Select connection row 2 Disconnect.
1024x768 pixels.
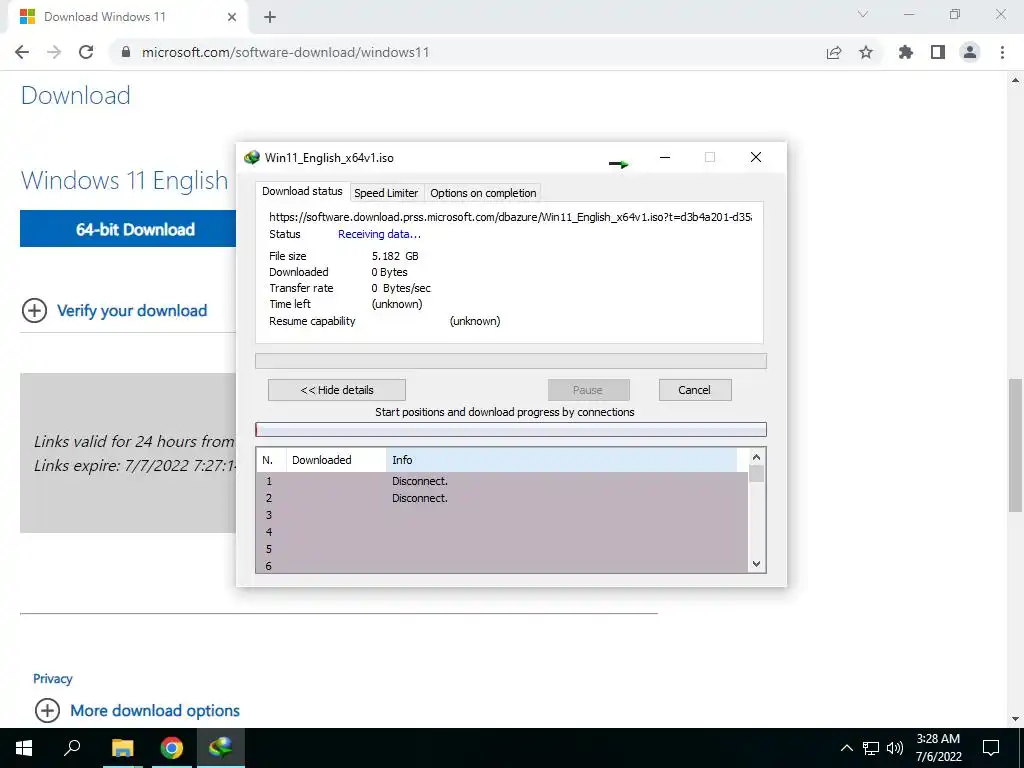point(502,498)
